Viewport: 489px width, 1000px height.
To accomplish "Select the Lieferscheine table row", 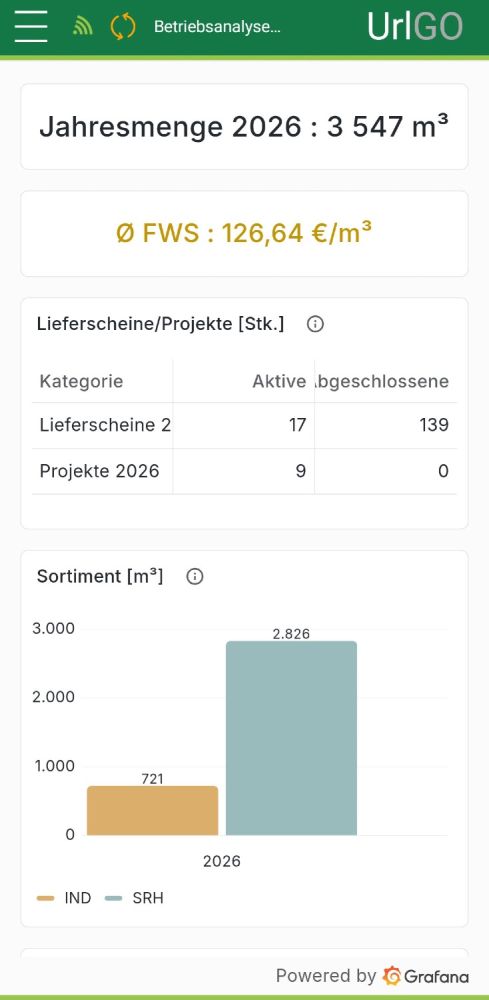I will pyautogui.click(x=244, y=425).
